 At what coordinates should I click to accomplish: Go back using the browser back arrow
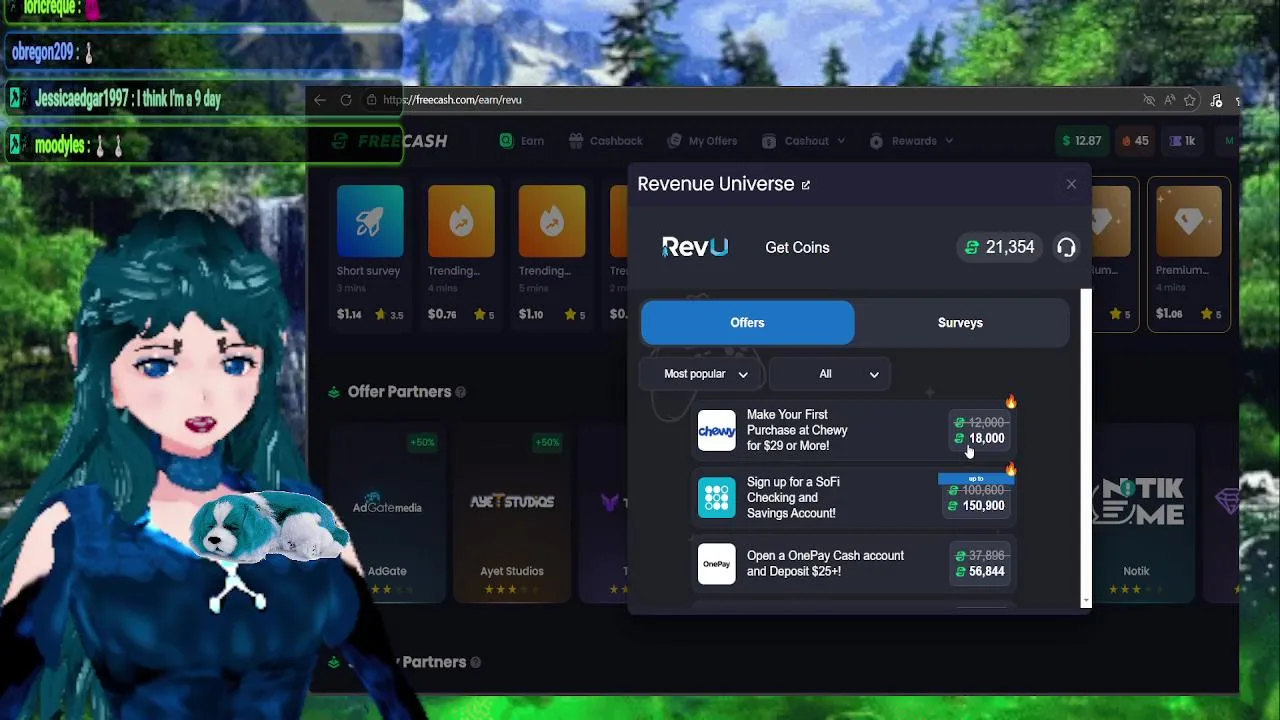point(319,100)
